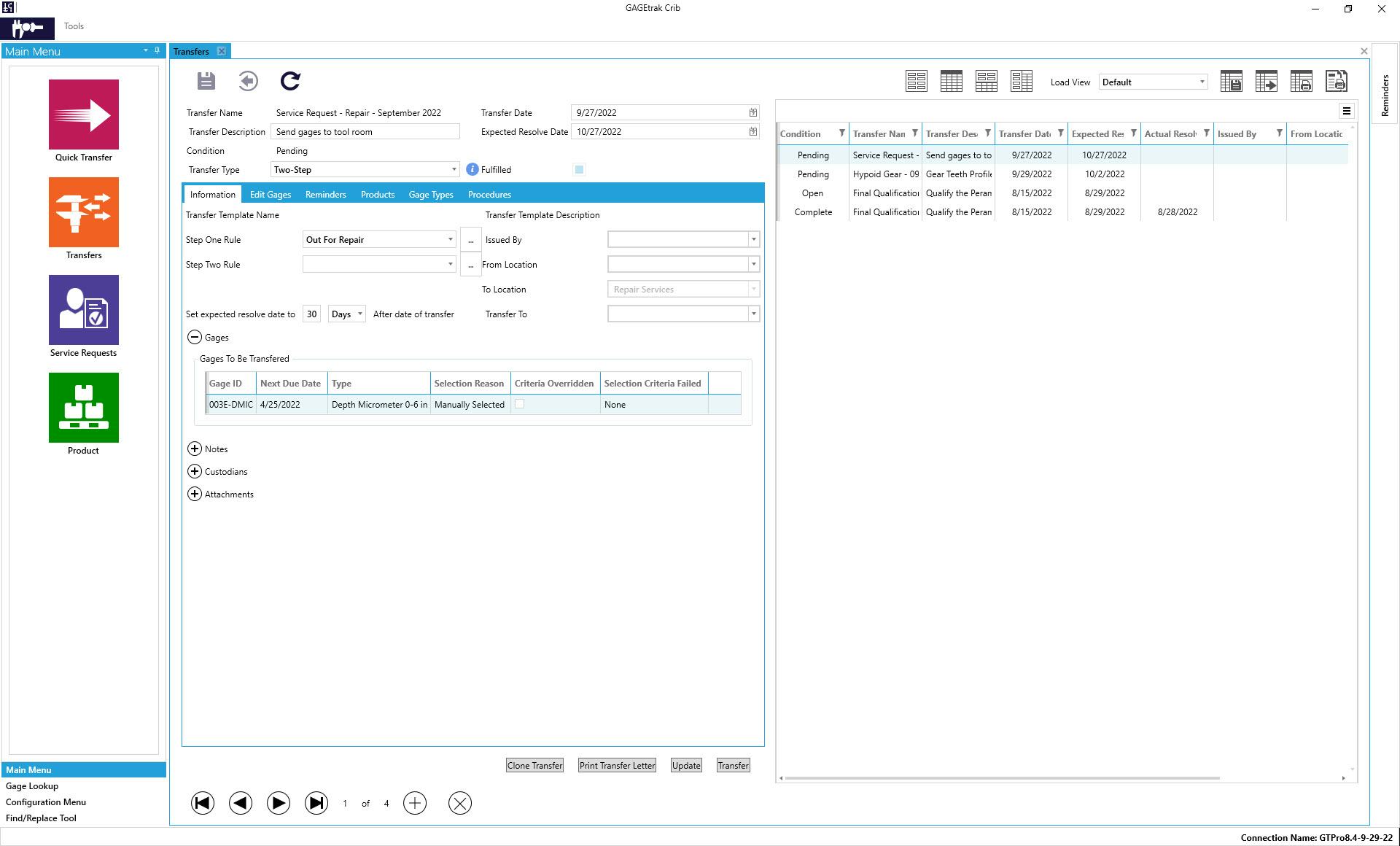Viewport: 1400px width, 846px height.
Task: Collapse the Gages section
Action: 195,338
